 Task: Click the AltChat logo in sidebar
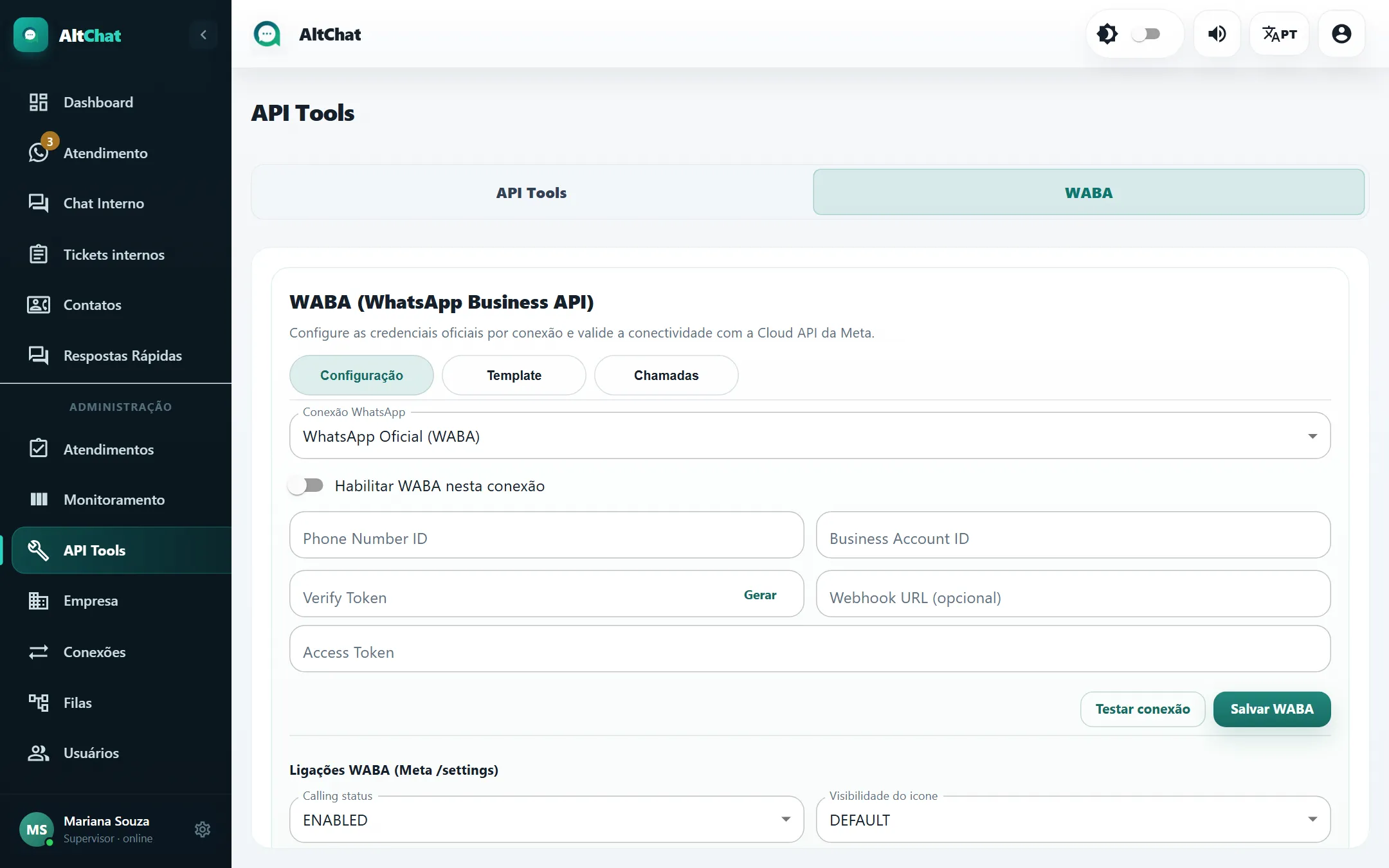point(31,35)
